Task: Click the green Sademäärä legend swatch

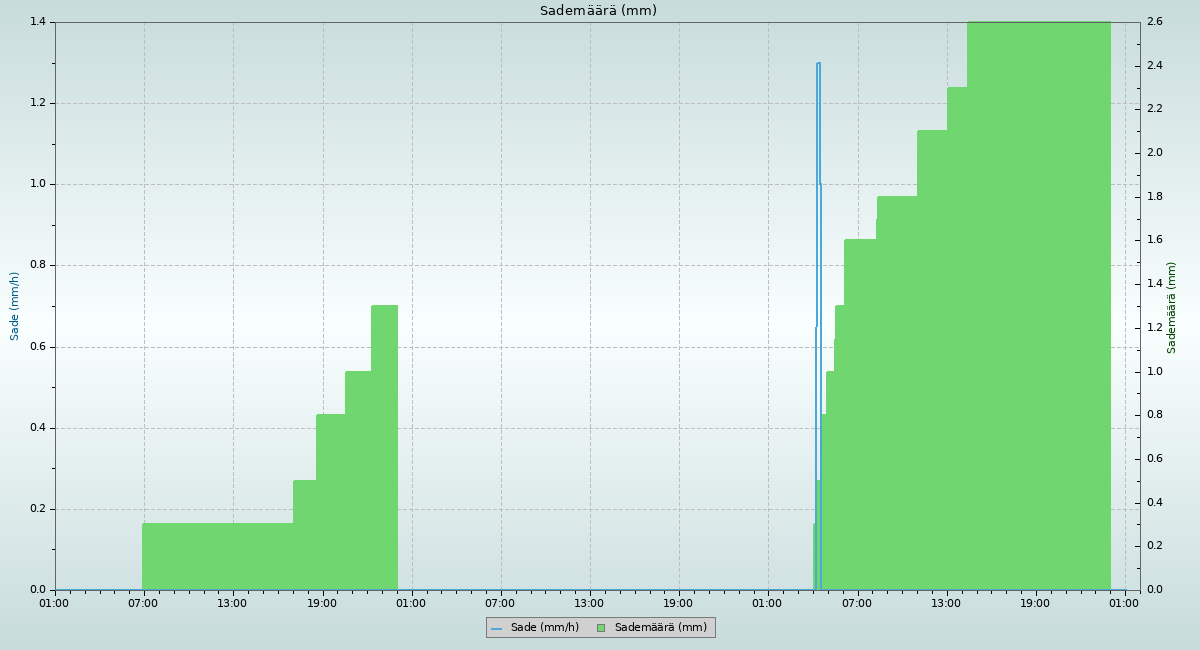Action: 601,628
